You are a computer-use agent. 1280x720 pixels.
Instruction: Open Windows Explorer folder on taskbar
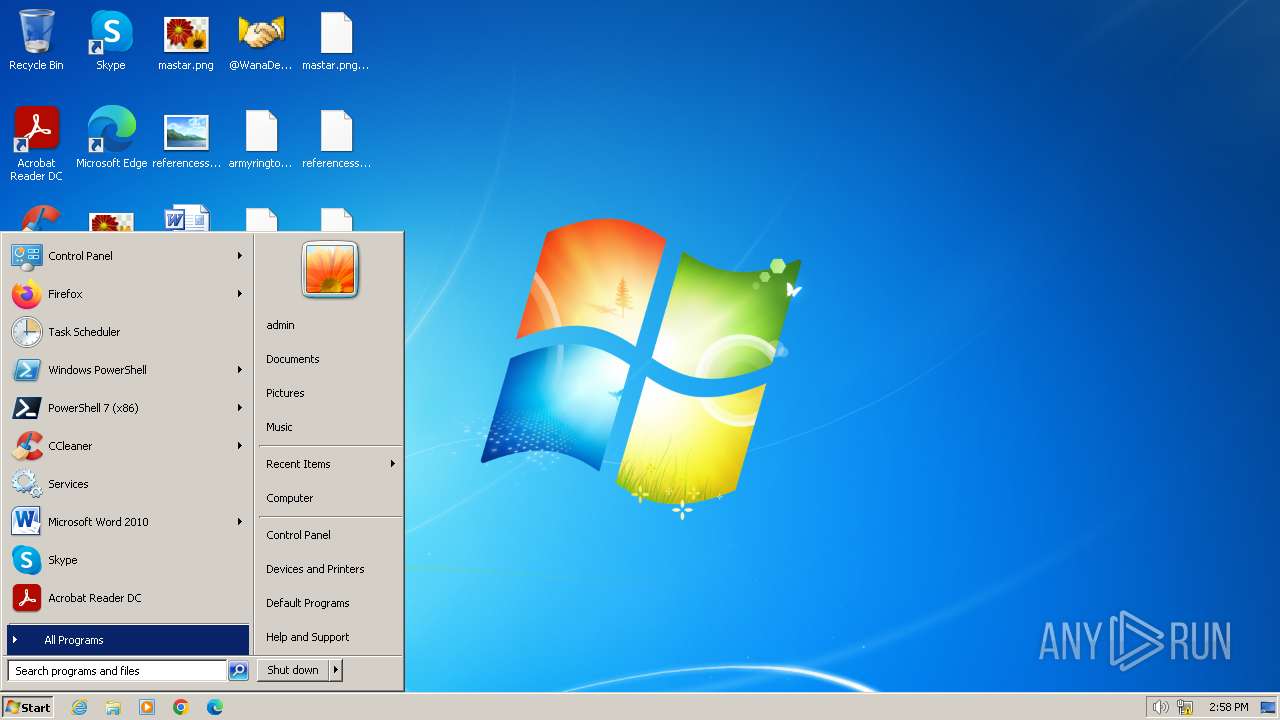(113, 707)
